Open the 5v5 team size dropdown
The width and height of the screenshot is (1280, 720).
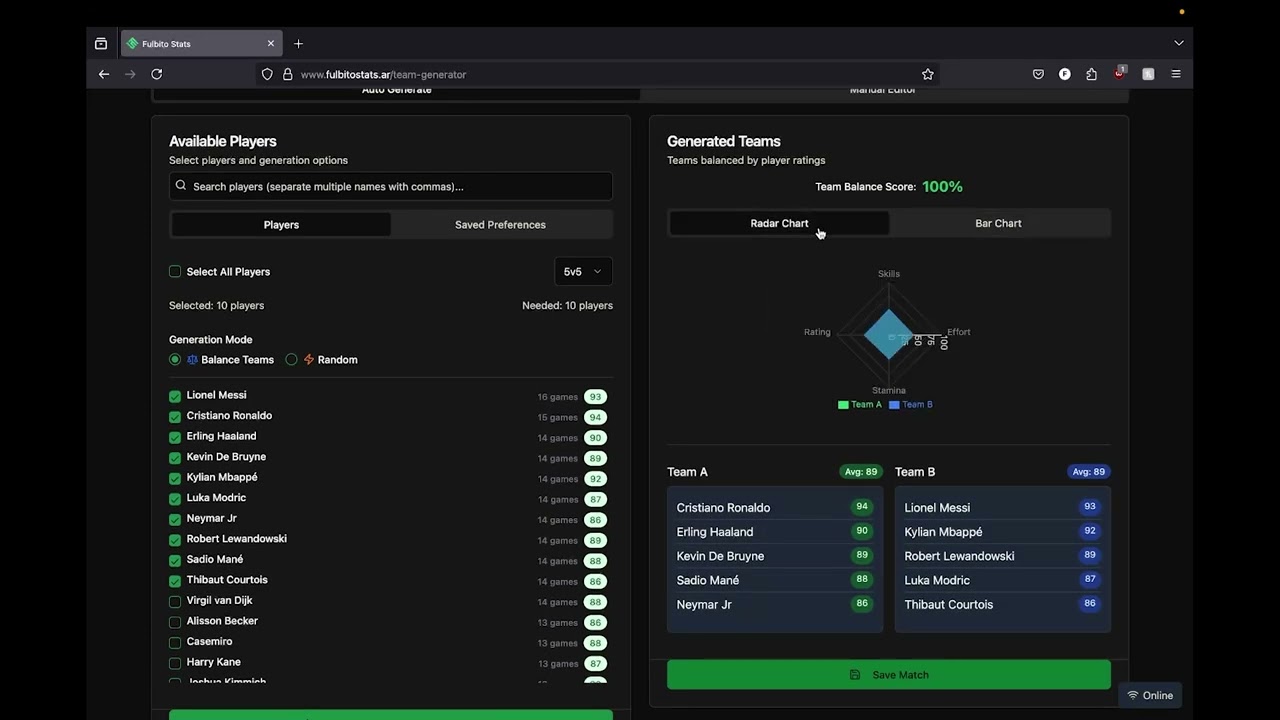(583, 271)
